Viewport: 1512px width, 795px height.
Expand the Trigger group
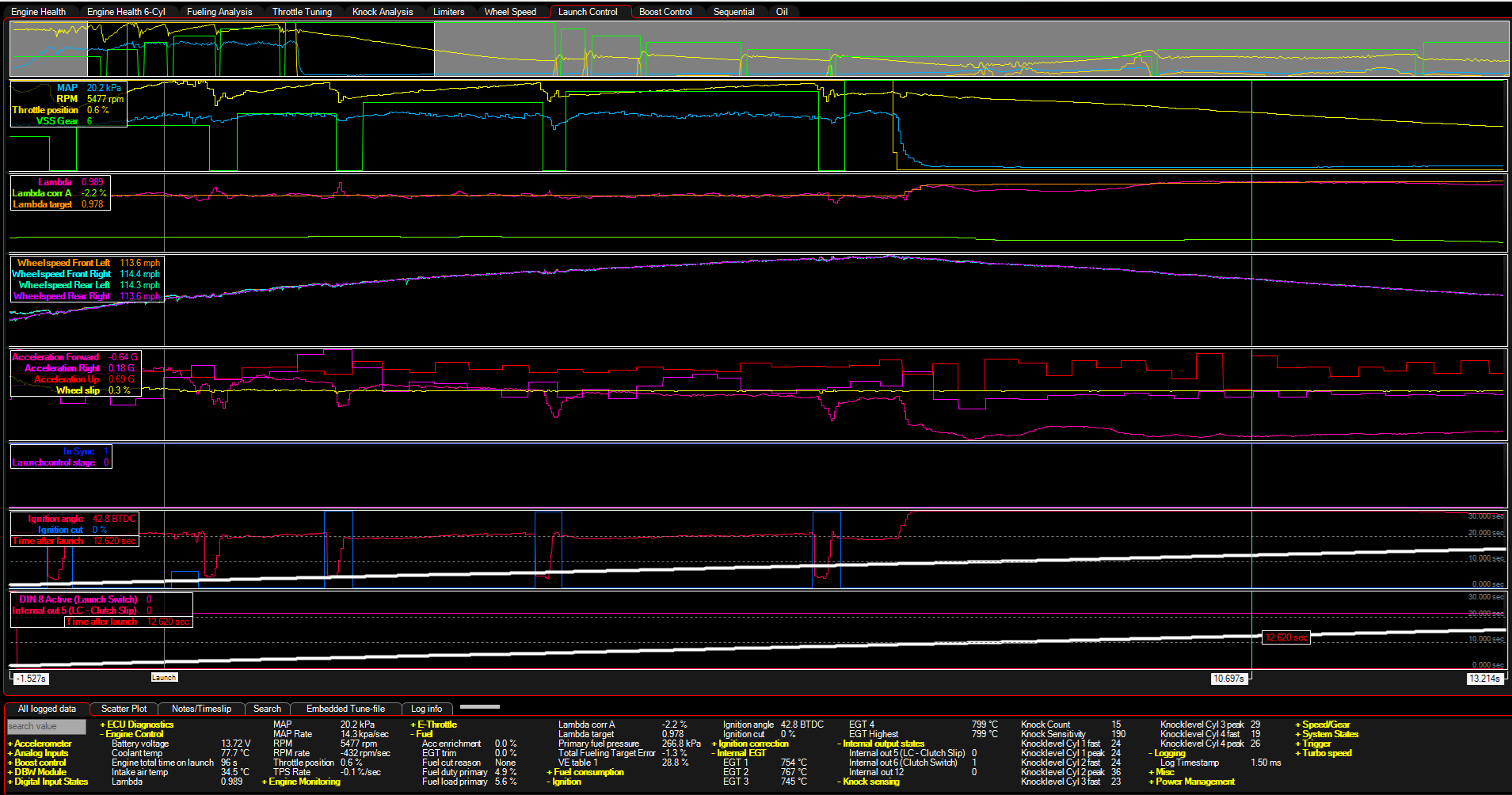click(x=1313, y=744)
